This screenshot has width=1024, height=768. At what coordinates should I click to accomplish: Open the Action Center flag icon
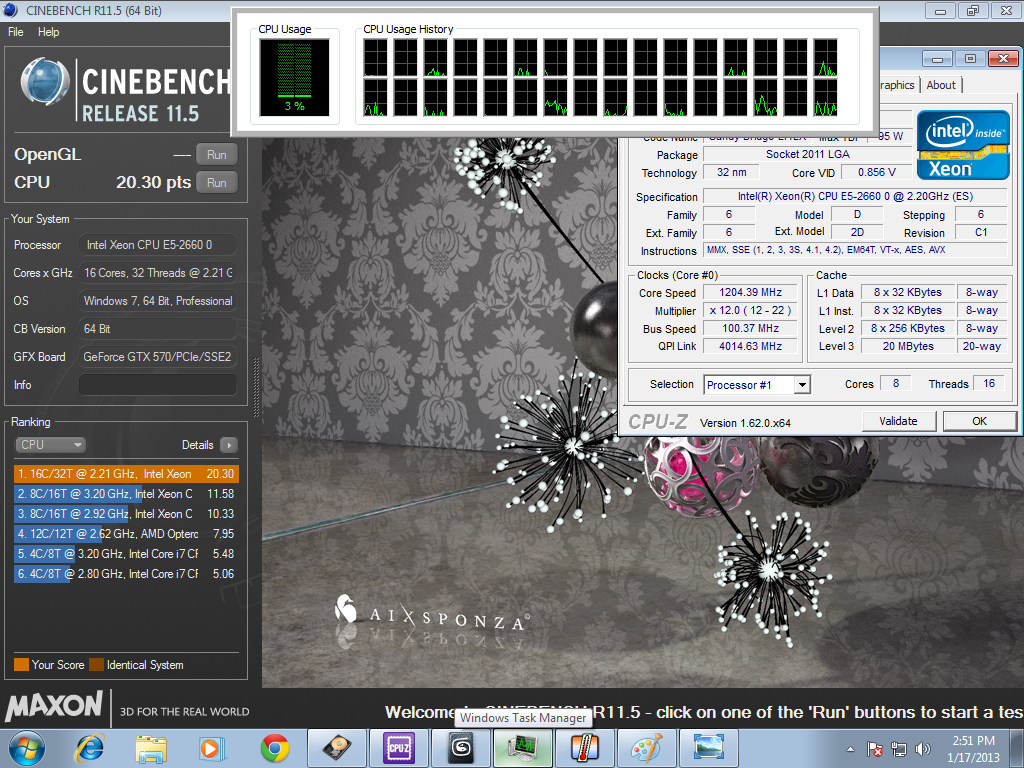(874, 749)
